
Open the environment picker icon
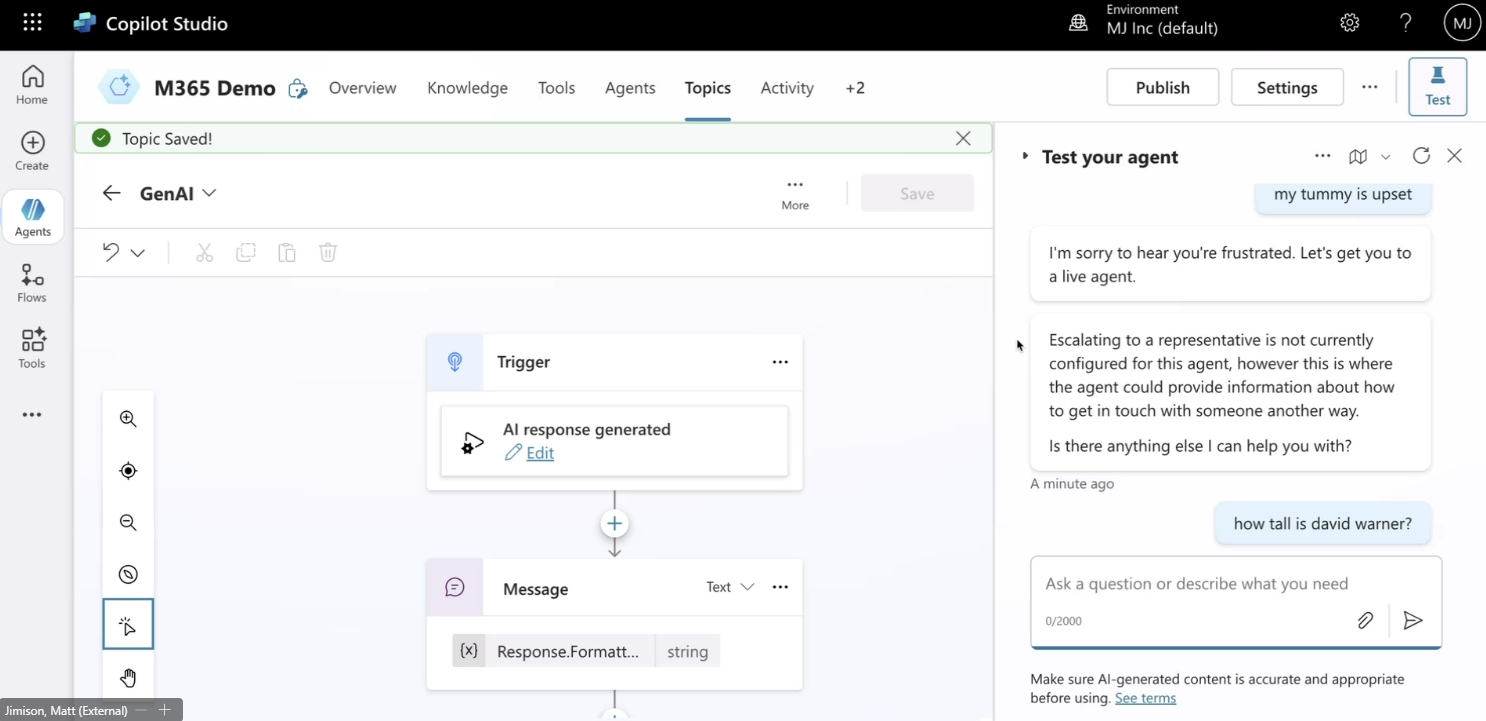coord(1078,23)
